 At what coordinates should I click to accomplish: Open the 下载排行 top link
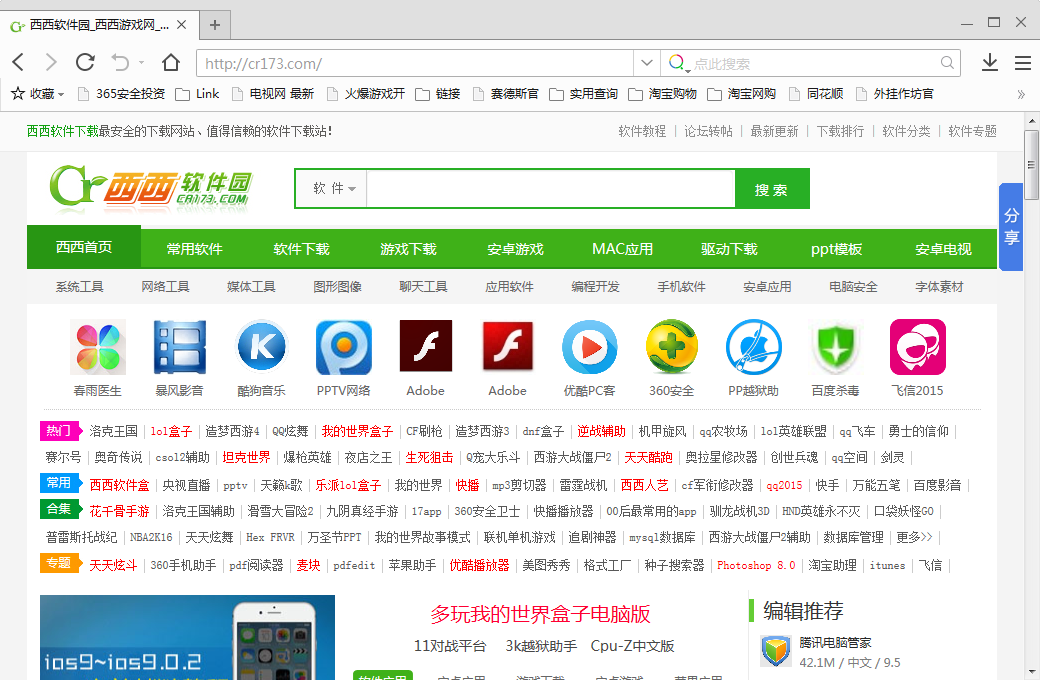pos(840,131)
